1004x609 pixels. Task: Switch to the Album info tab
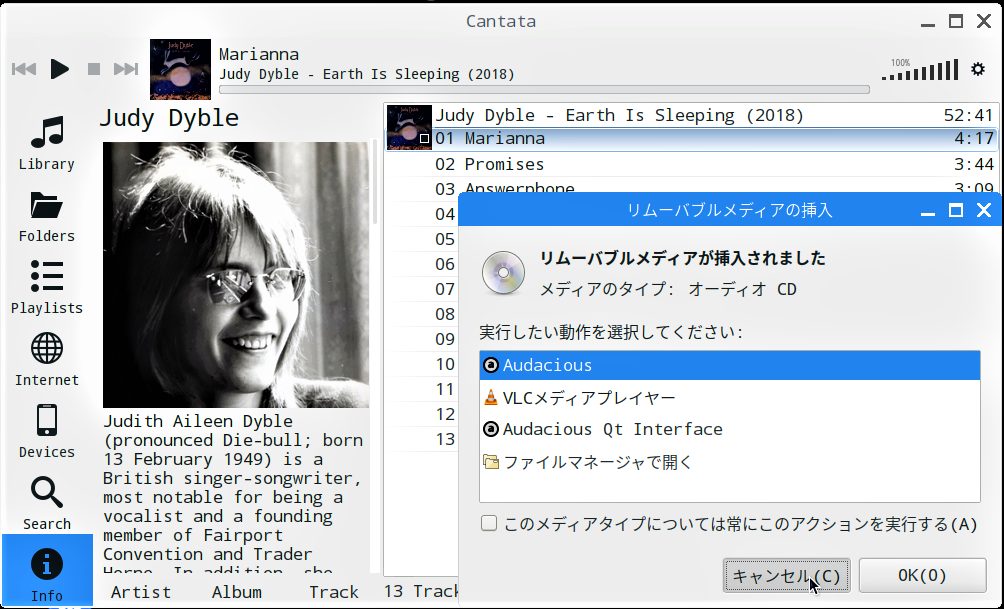[x=237, y=592]
